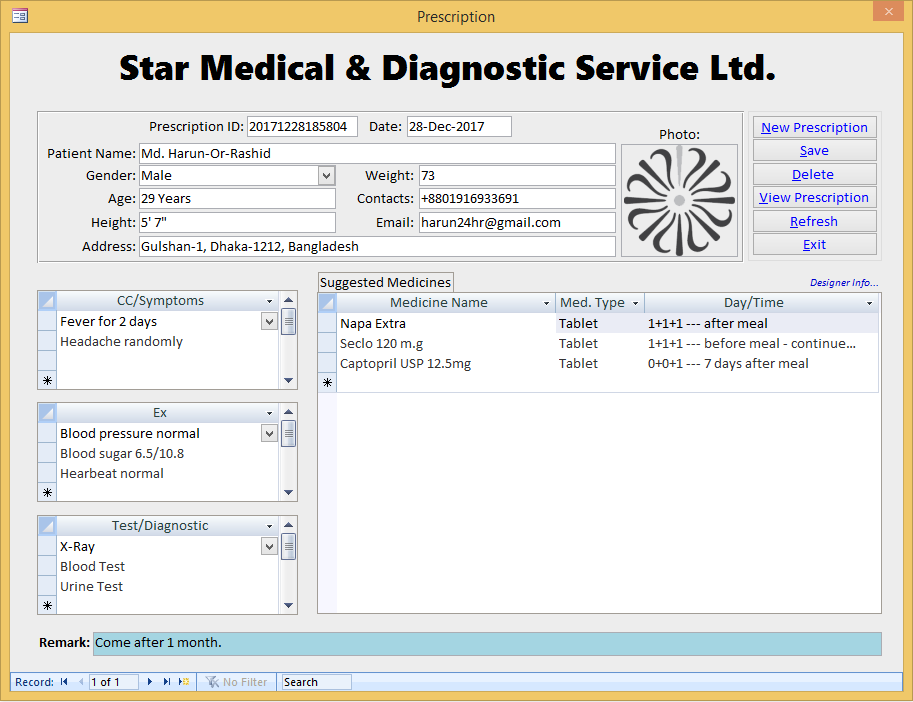
Task: Create new blank record icon
Action: tap(184, 682)
